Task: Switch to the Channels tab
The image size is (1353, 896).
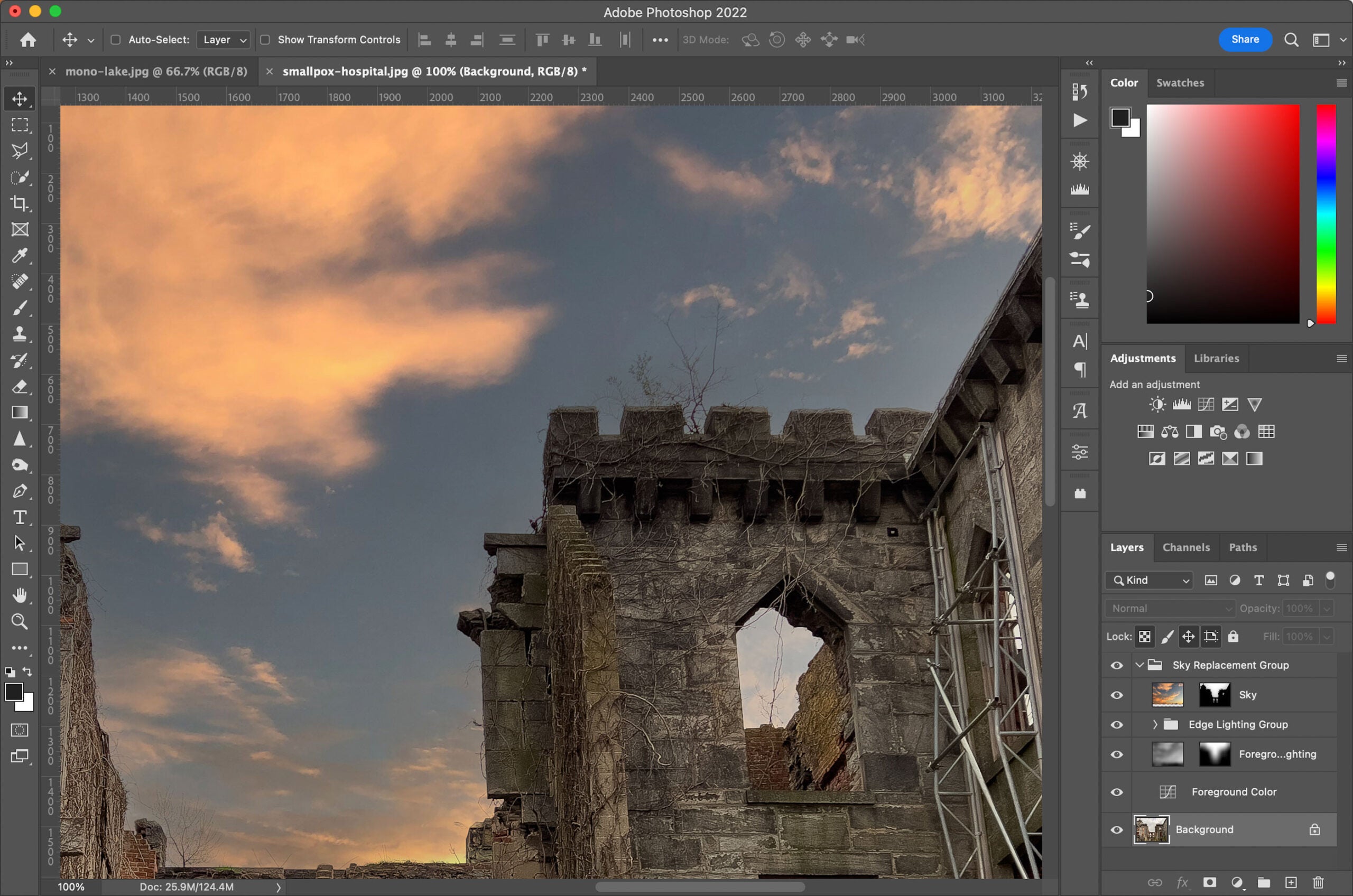Action: pos(1186,547)
